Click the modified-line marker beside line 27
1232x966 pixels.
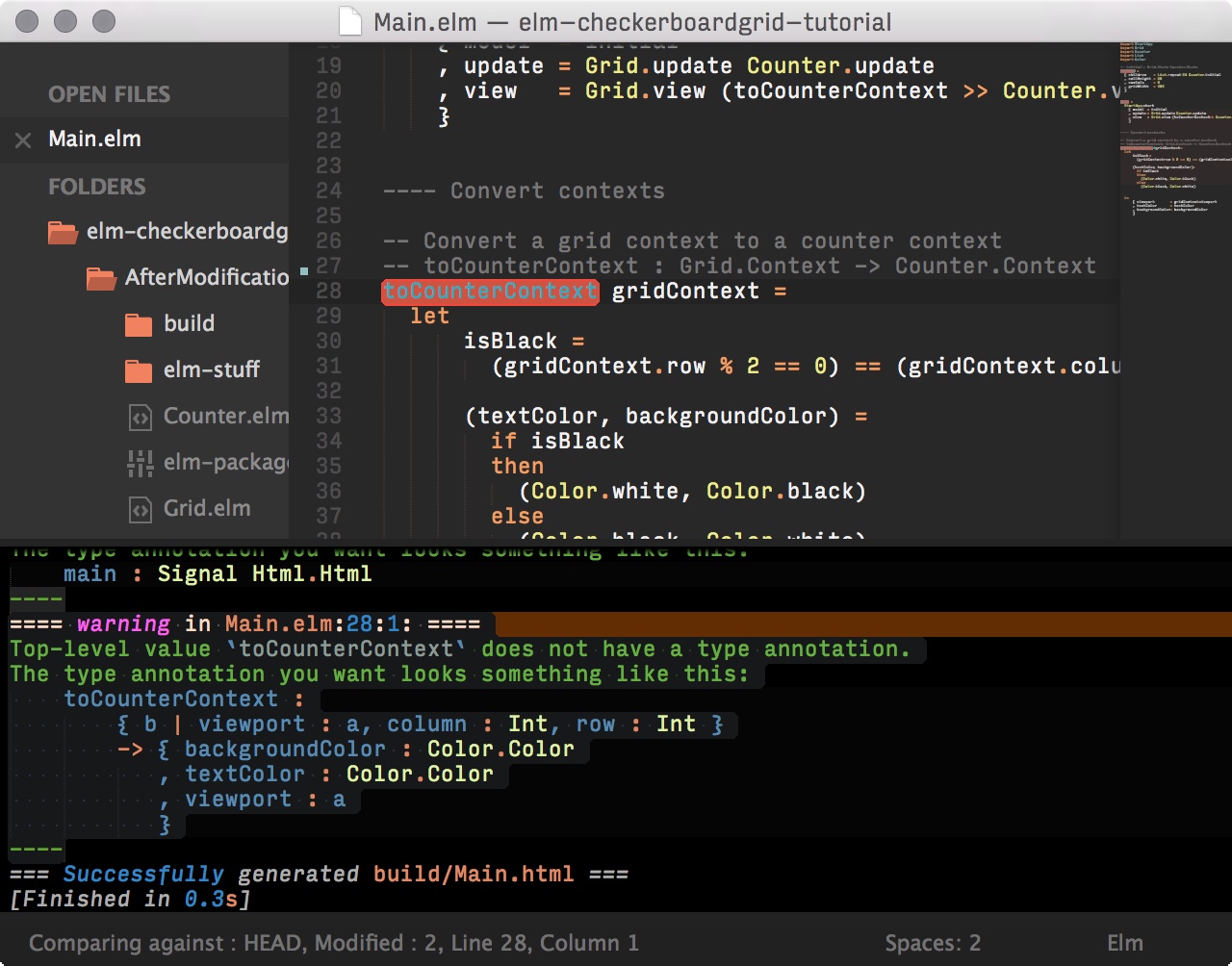[x=304, y=271]
